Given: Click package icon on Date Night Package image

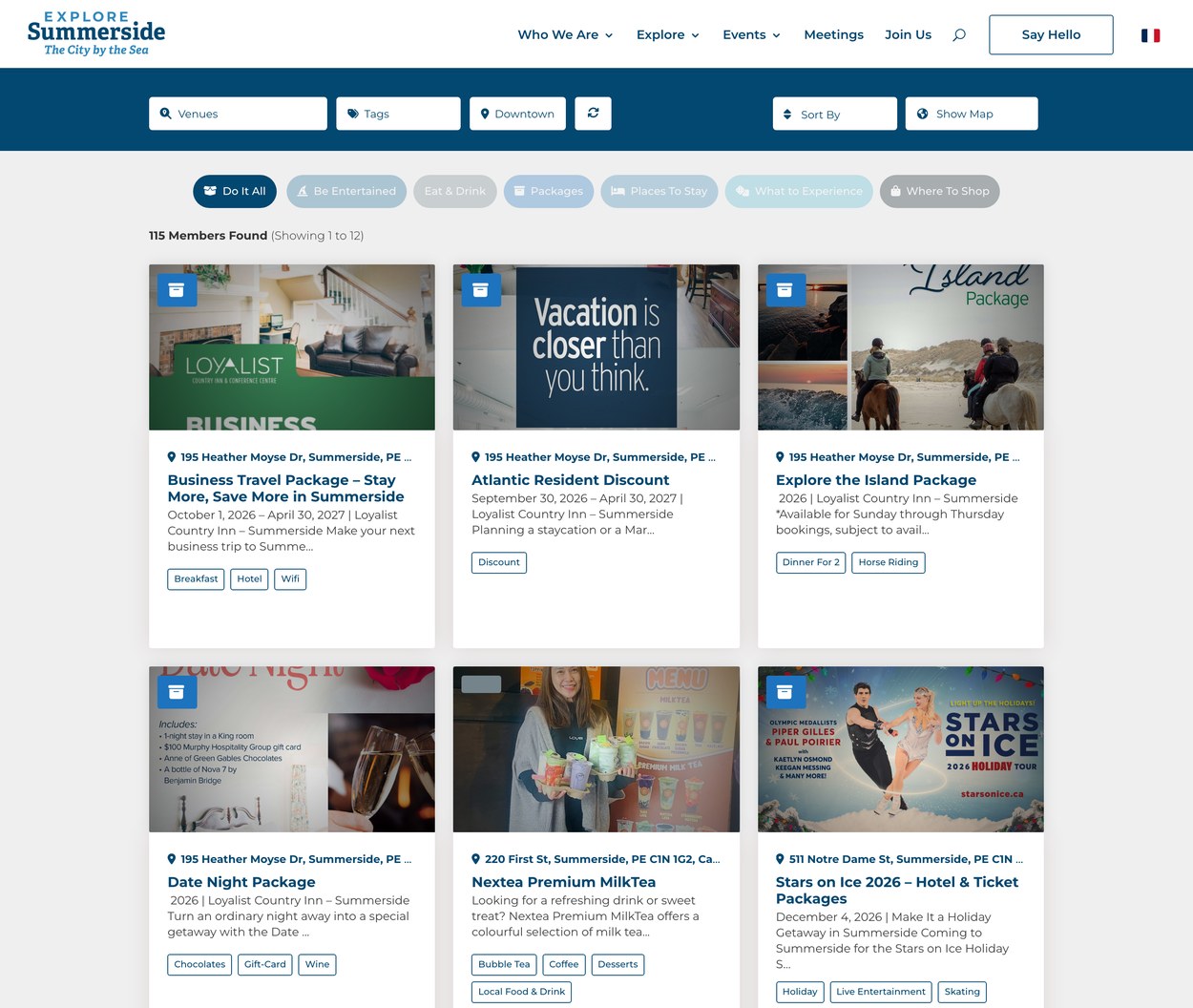Looking at the screenshot, I should [x=177, y=691].
